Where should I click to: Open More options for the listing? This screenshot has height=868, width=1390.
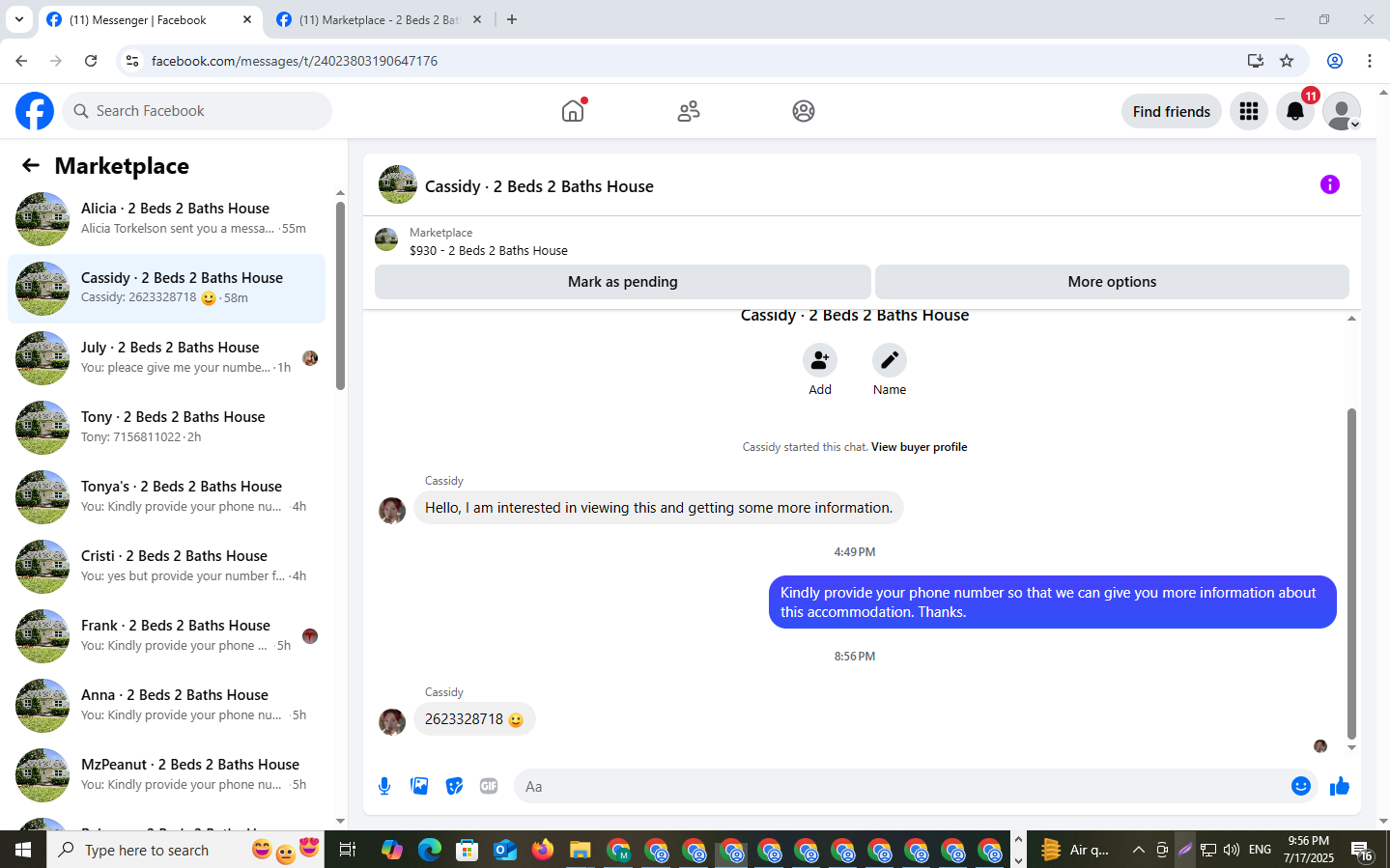(x=1112, y=282)
